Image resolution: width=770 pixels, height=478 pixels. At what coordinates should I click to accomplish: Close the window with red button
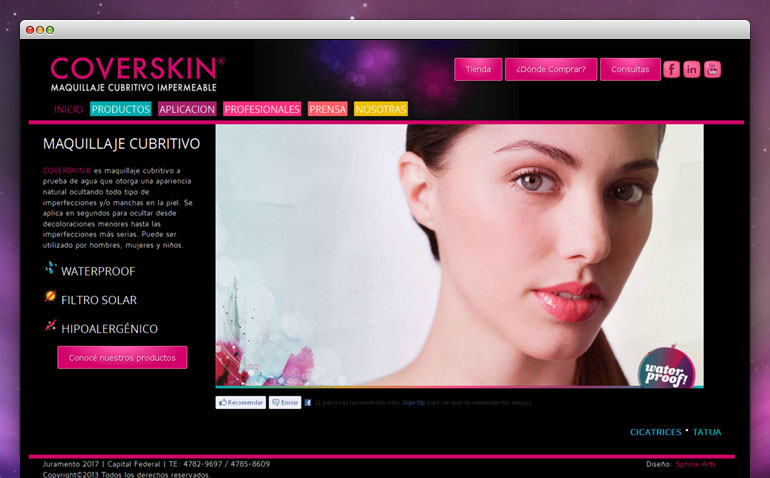click(x=30, y=30)
